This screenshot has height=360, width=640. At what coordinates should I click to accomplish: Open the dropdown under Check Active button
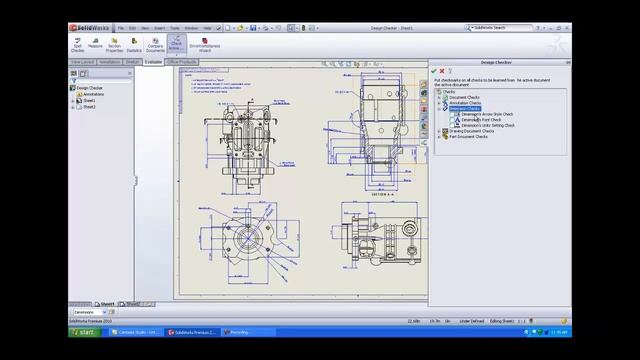[x=176, y=54]
